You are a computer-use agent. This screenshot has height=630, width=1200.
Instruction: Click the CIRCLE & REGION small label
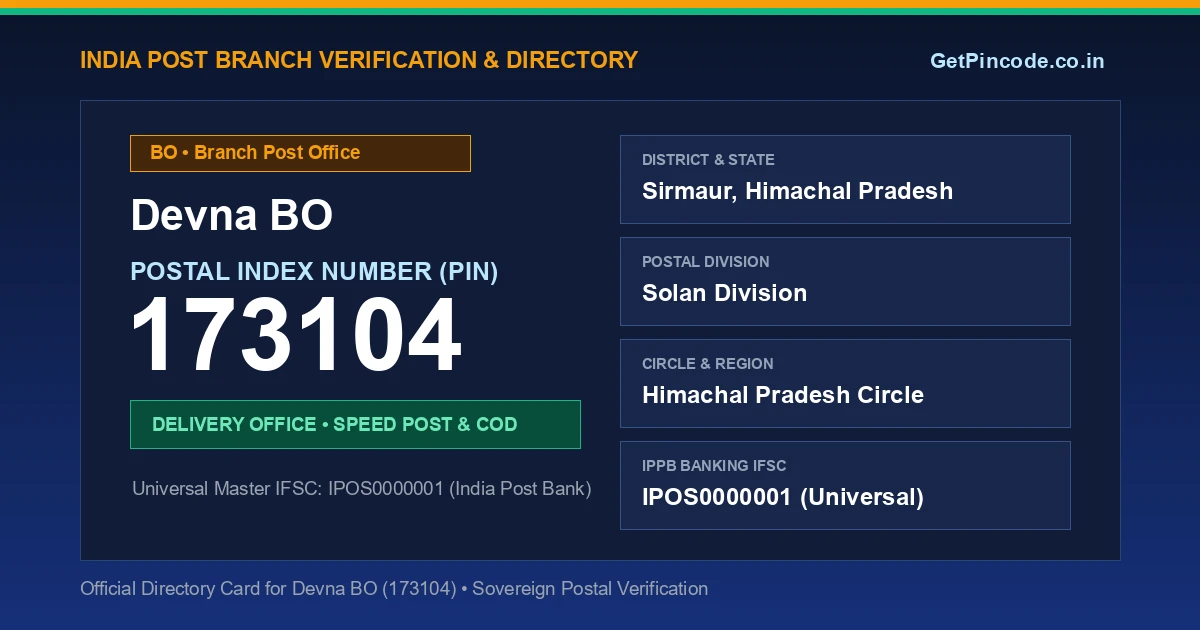click(708, 364)
